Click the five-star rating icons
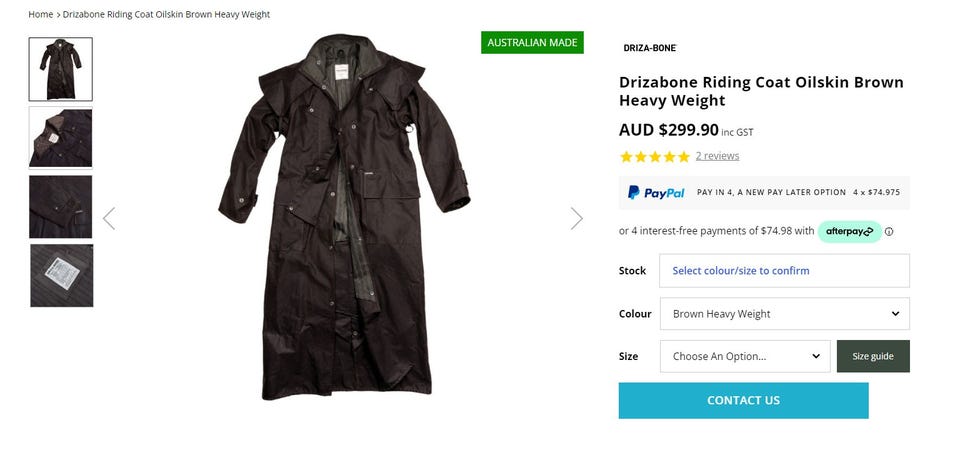Viewport: 960px width, 475px height. 654,156
